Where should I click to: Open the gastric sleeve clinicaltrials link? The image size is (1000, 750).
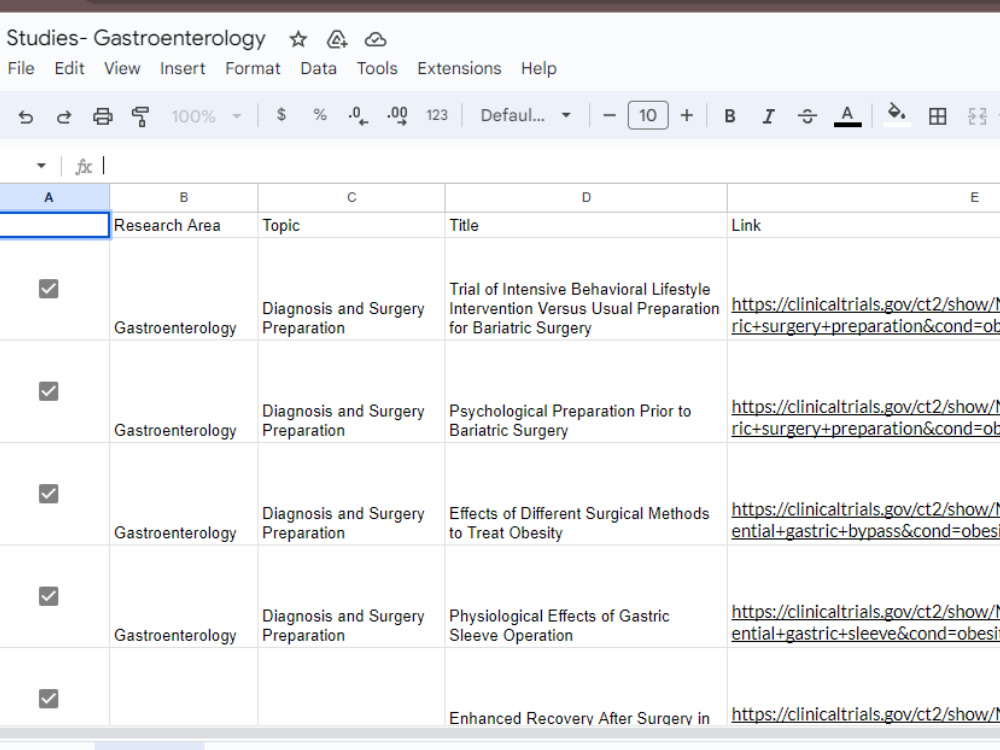click(x=865, y=622)
